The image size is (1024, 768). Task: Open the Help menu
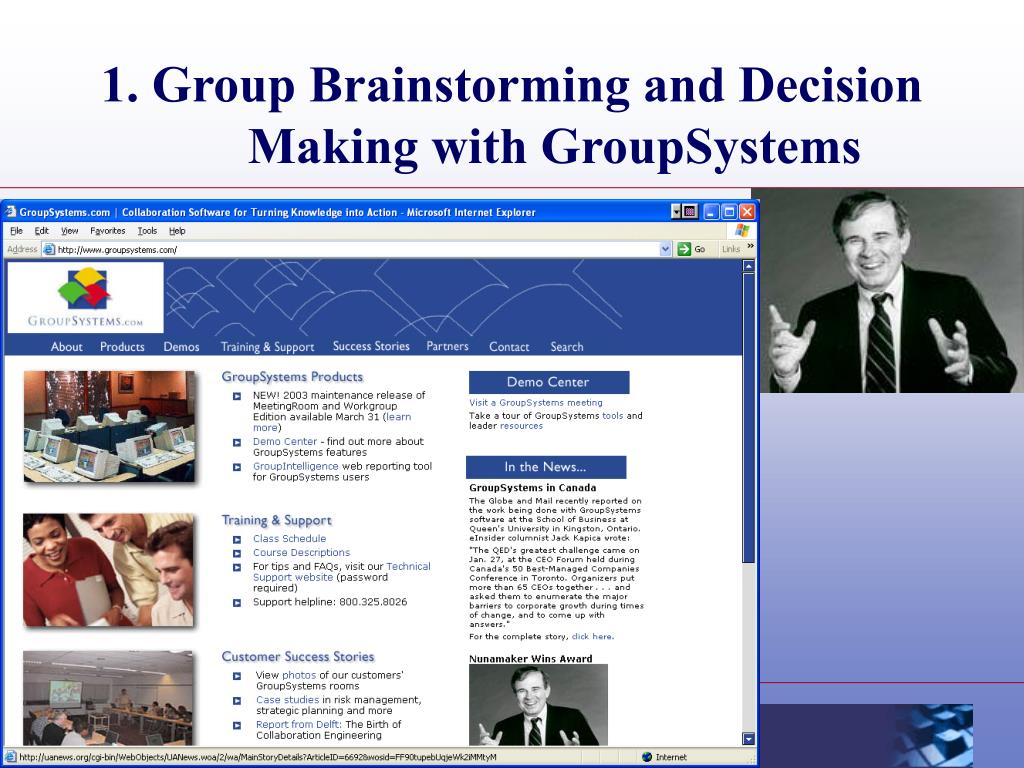click(177, 231)
